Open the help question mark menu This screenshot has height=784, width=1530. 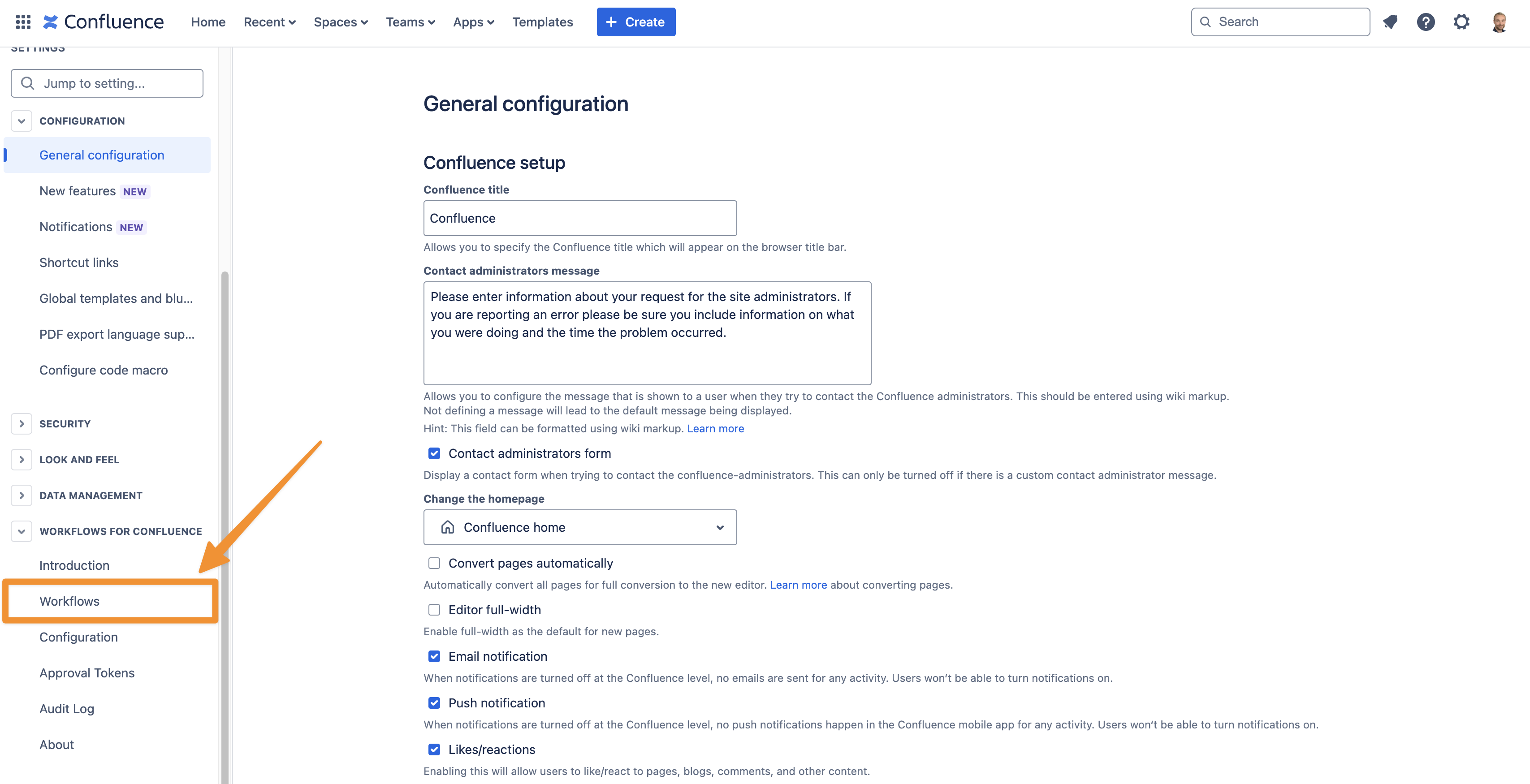click(x=1426, y=22)
